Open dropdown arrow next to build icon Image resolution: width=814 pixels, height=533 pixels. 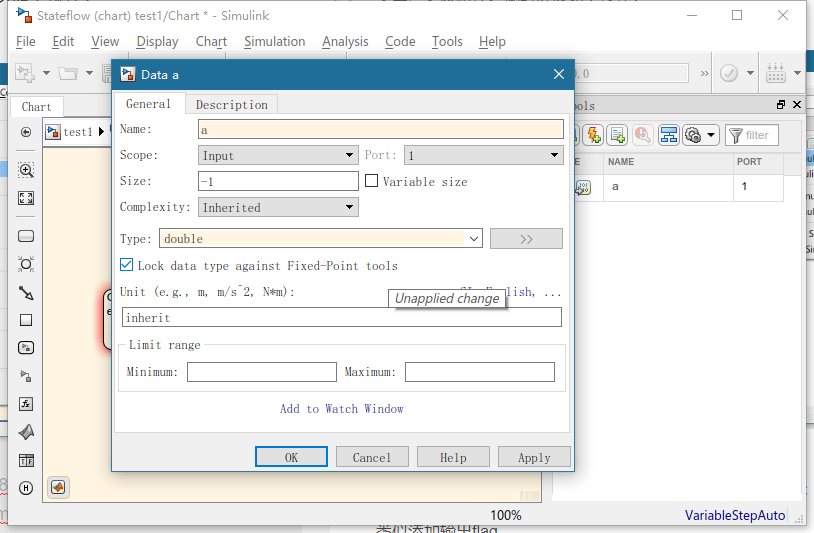[797, 73]
